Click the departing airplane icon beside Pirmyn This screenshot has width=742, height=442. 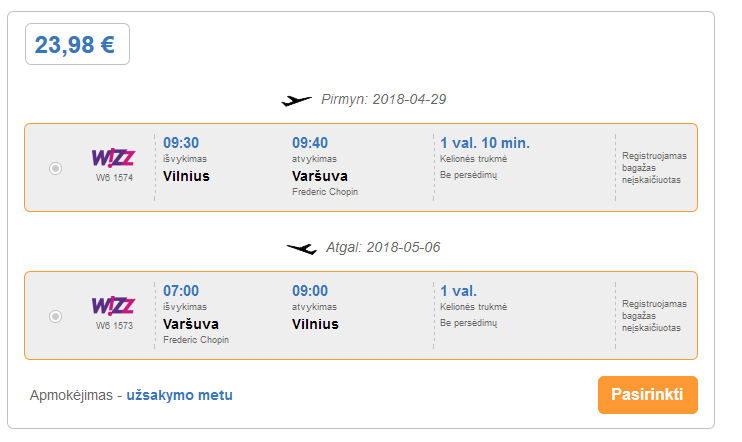coord(297,100)
